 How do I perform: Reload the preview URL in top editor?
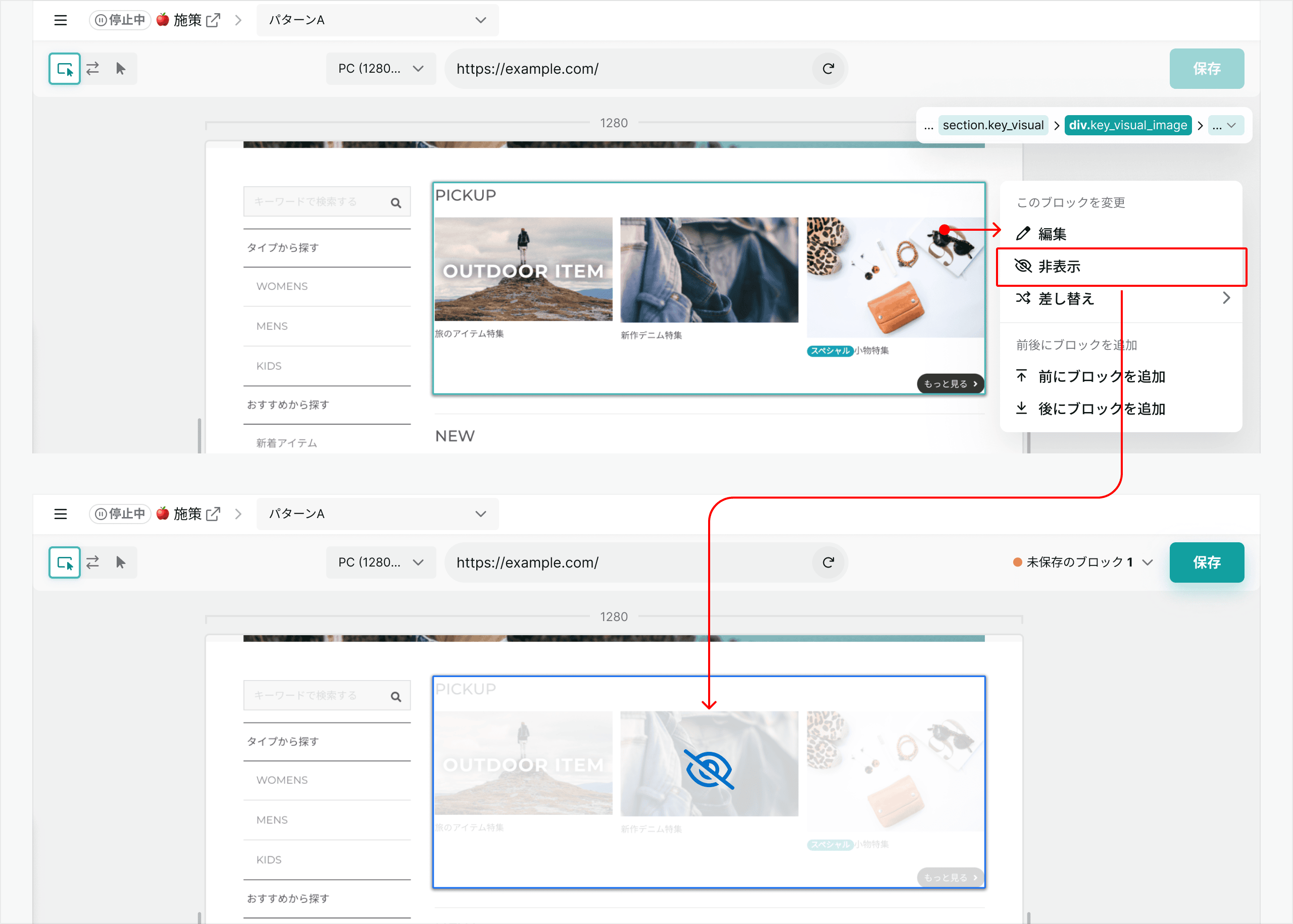(x=828, y=69)
